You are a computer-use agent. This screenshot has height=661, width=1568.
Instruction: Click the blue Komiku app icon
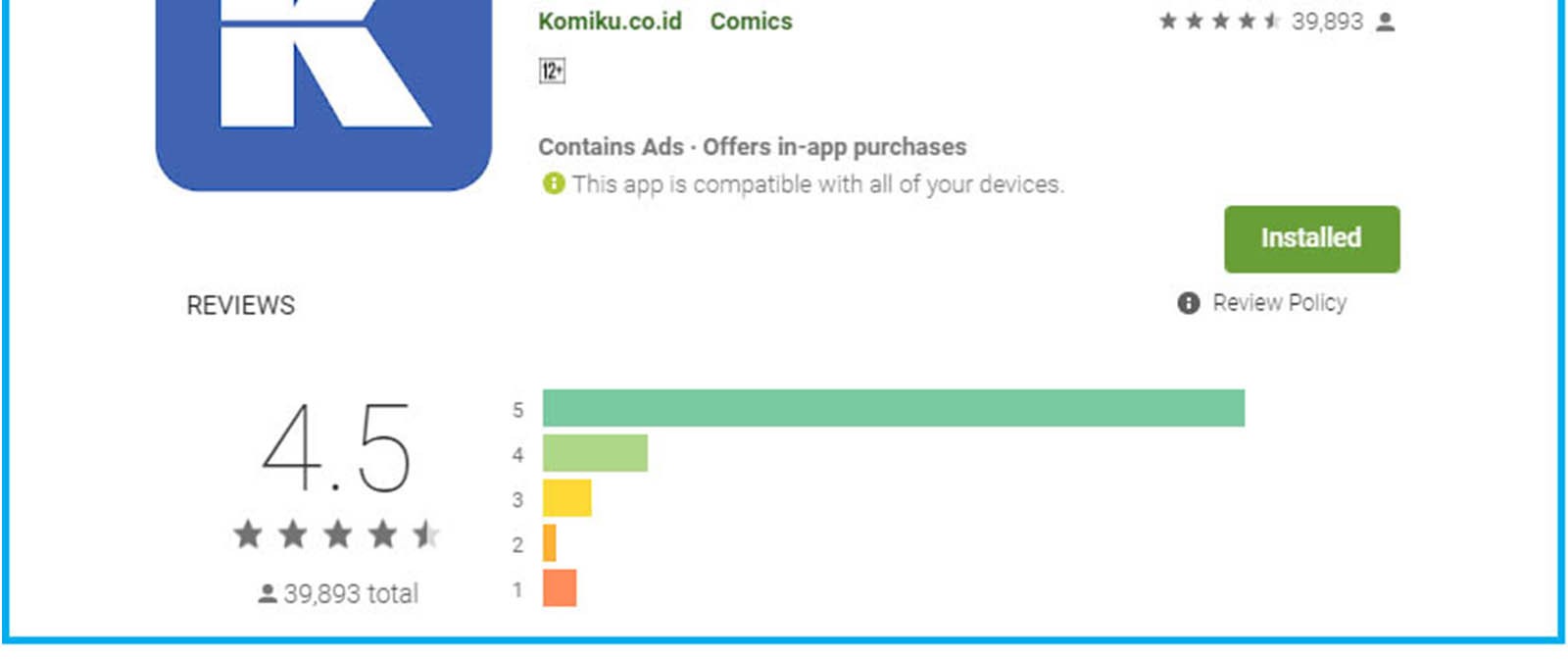tap(323, 88)
